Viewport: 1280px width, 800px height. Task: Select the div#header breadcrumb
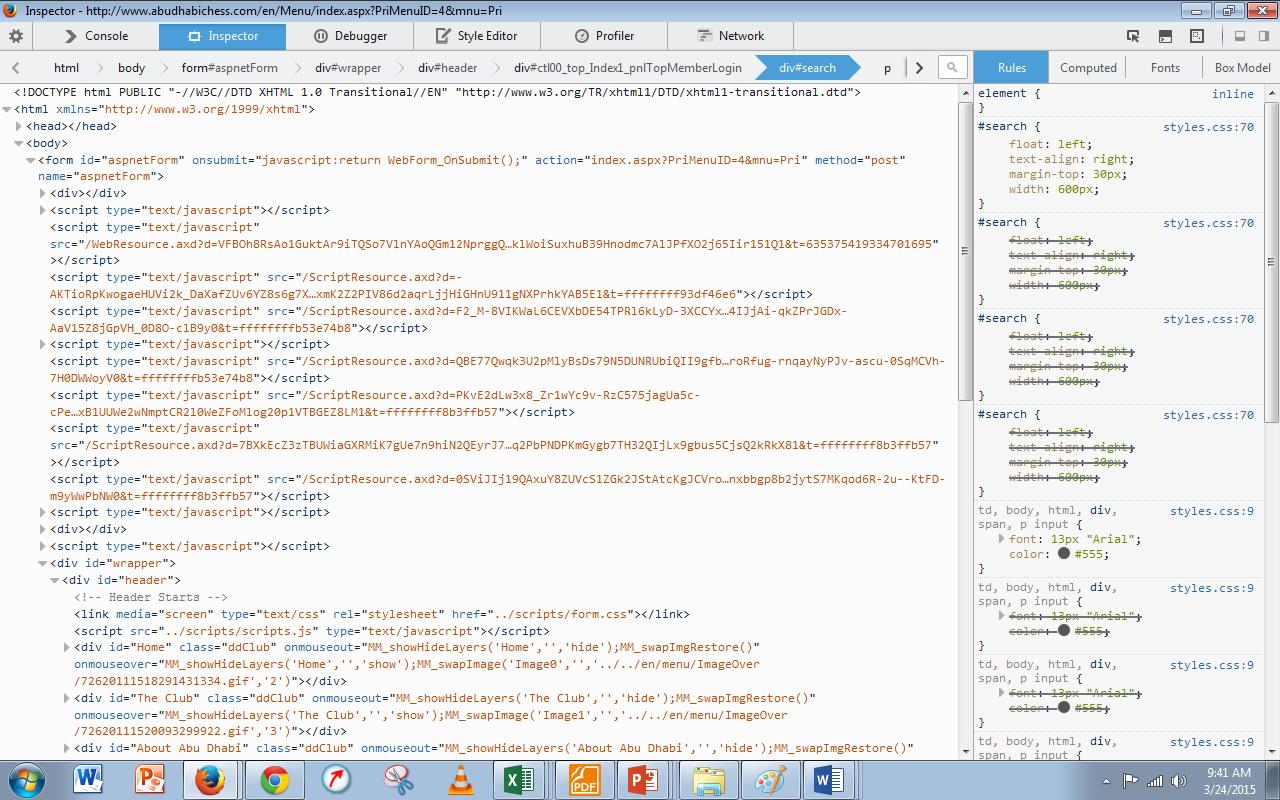(x=447, y=68)
